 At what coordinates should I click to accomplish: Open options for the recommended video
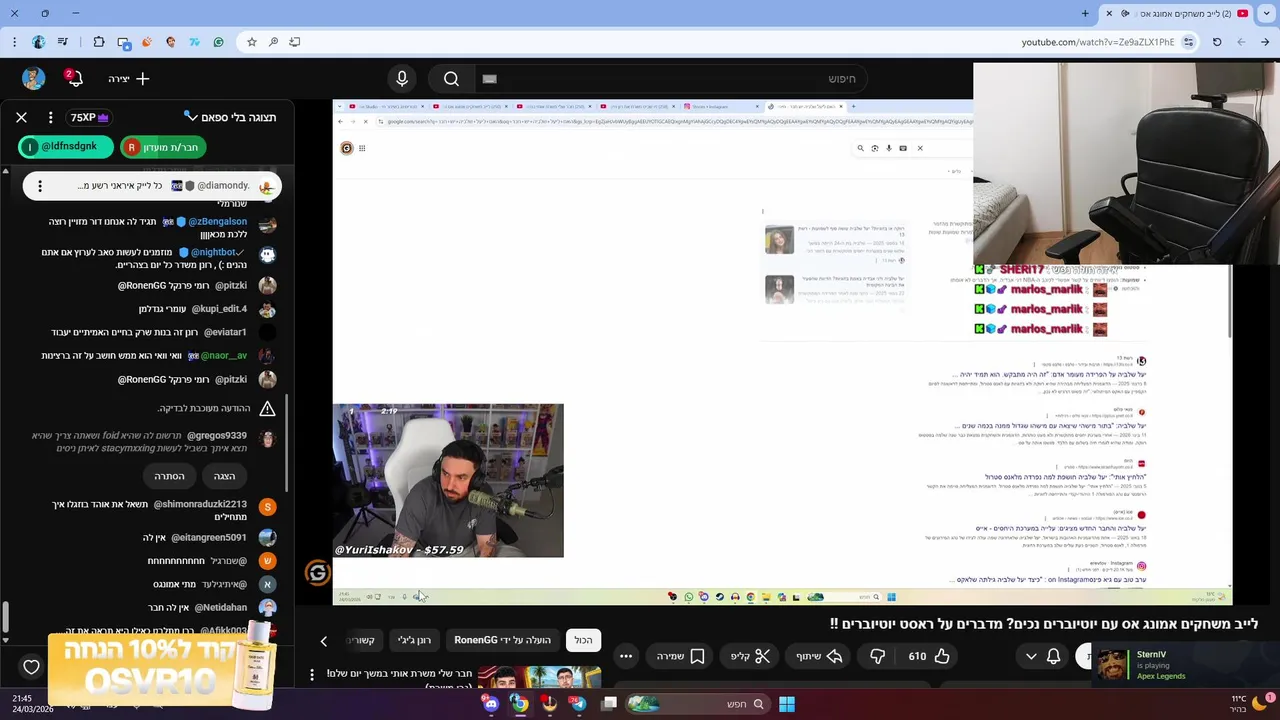pos(312,674)
